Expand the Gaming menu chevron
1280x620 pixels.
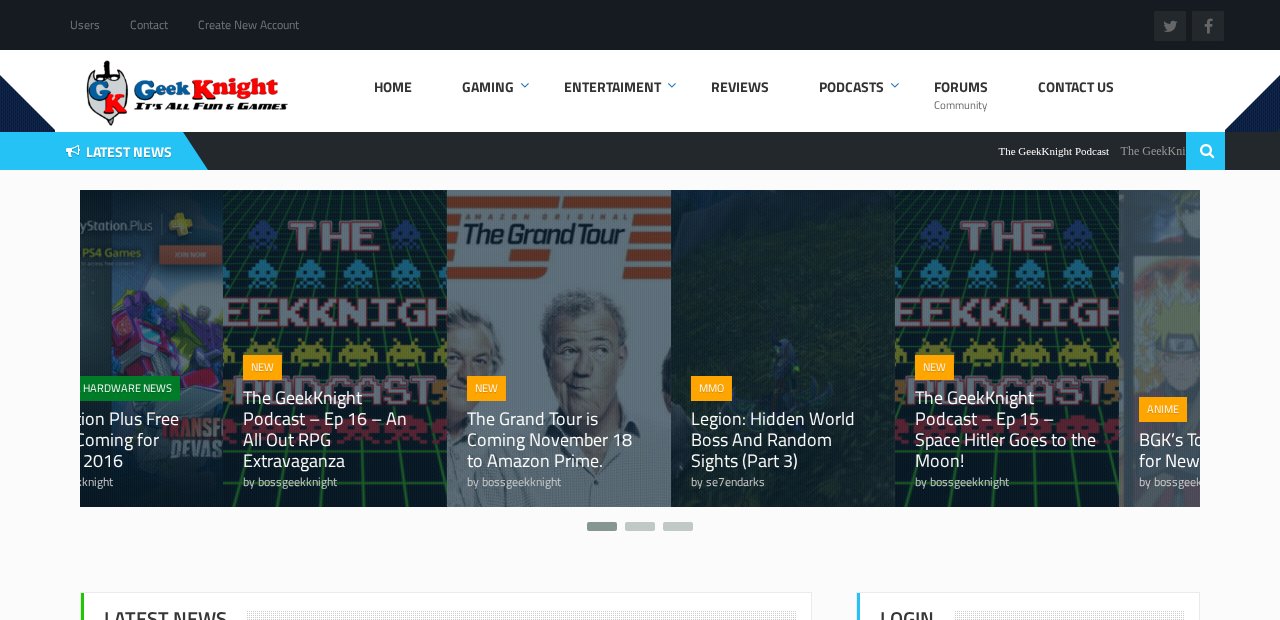pos(525,86)
